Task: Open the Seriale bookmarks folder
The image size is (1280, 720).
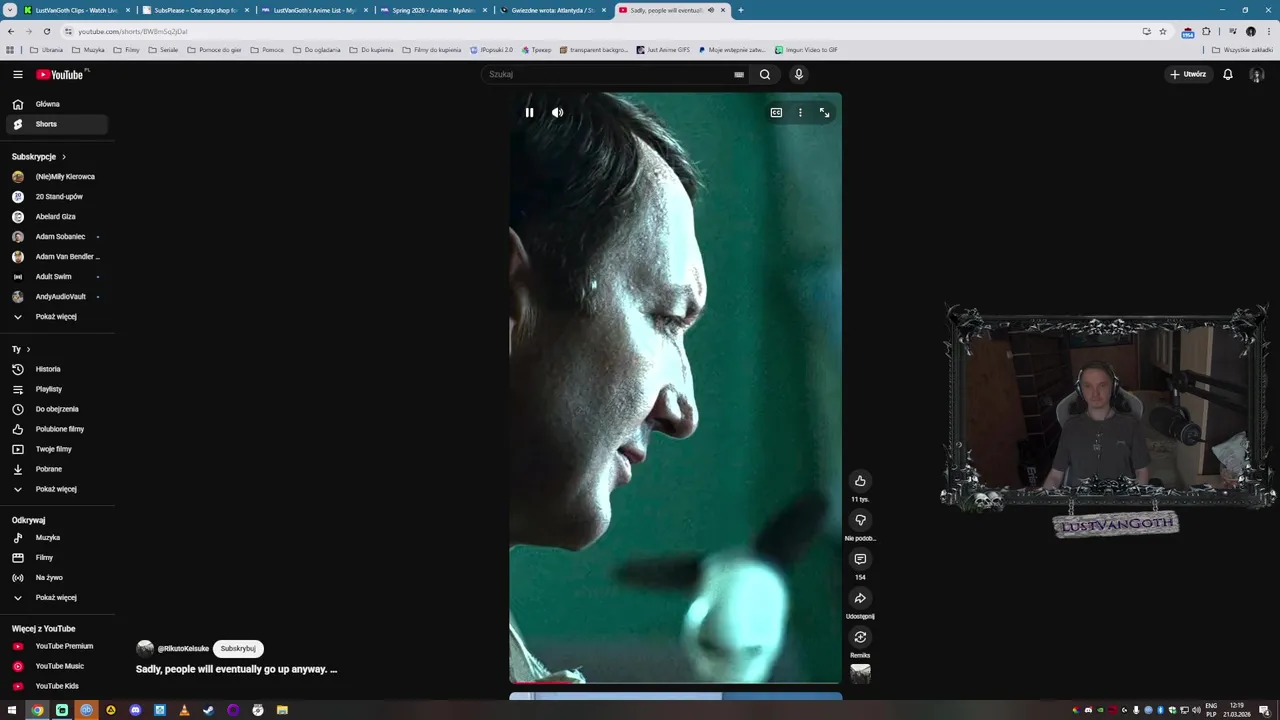Action: click(x=163, y=50)
